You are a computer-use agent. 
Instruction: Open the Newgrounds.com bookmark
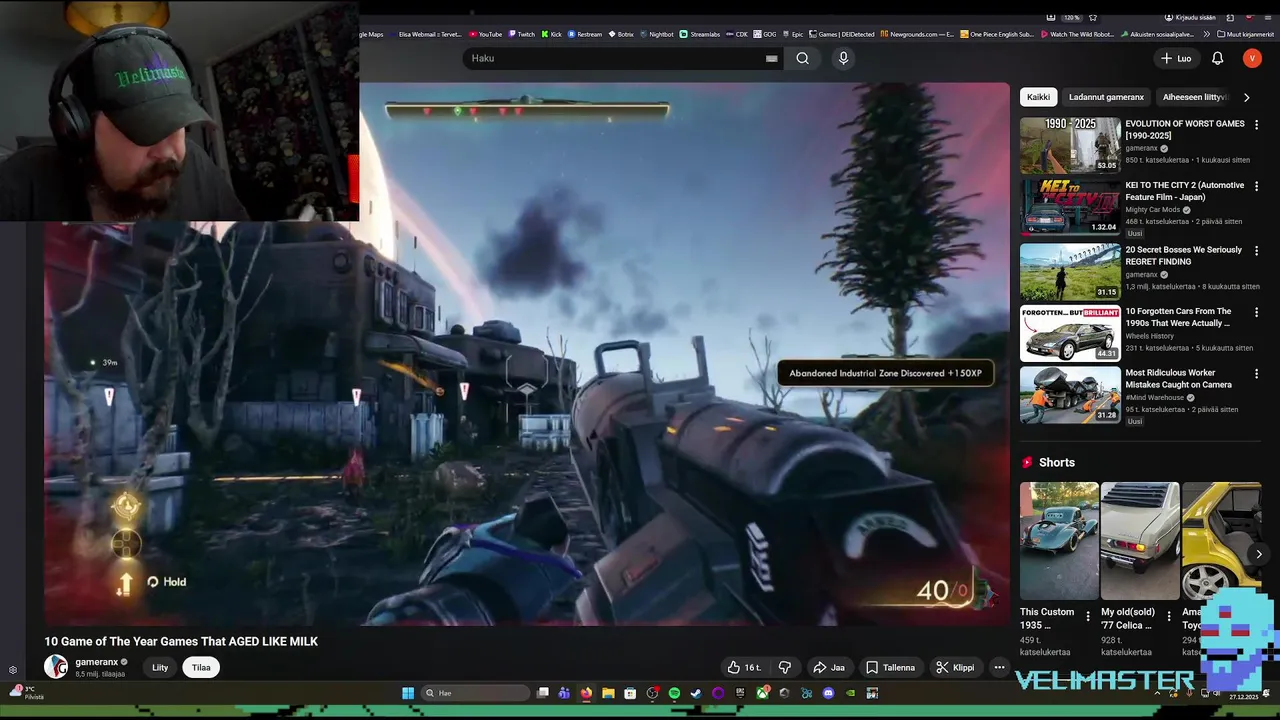pos(917,34)
